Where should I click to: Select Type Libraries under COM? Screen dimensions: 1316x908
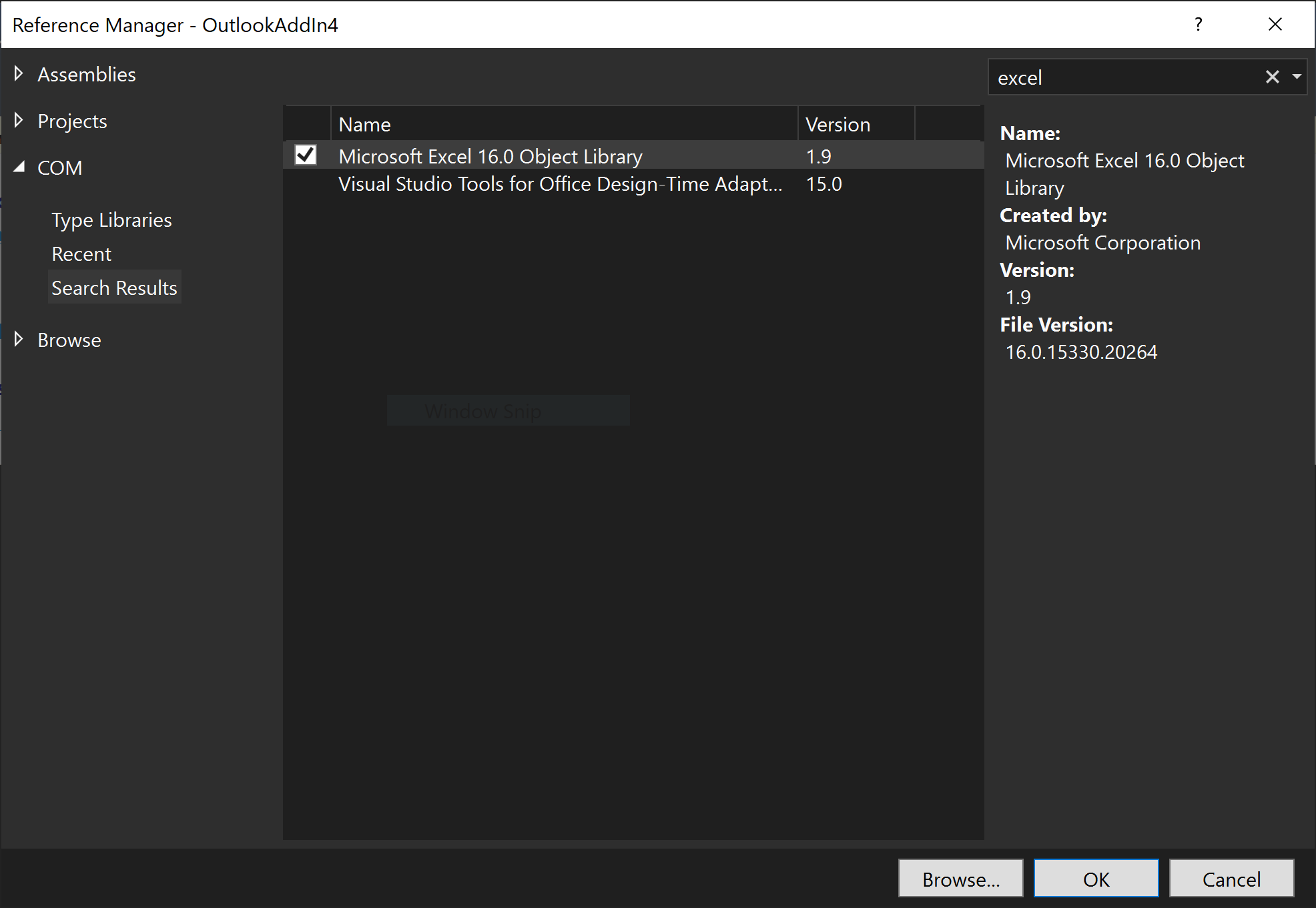tap(111, 219)
